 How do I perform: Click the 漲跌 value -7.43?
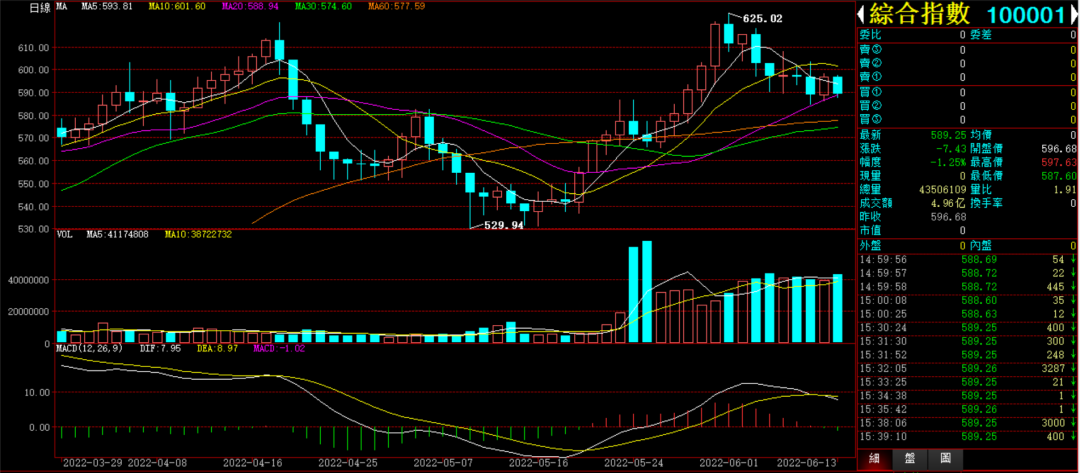[951, 149]
